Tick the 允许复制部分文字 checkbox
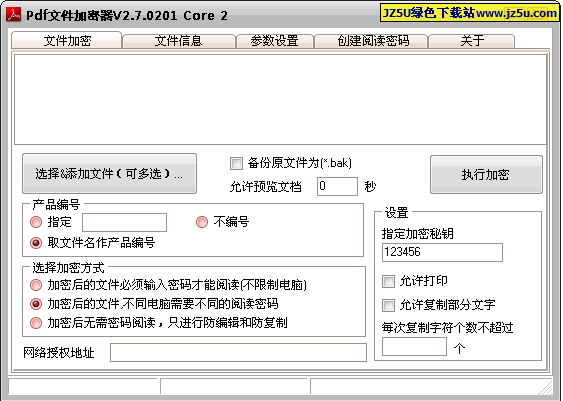Image resolution: width=563 pixels, height=401 pixels. pos(388,306)
